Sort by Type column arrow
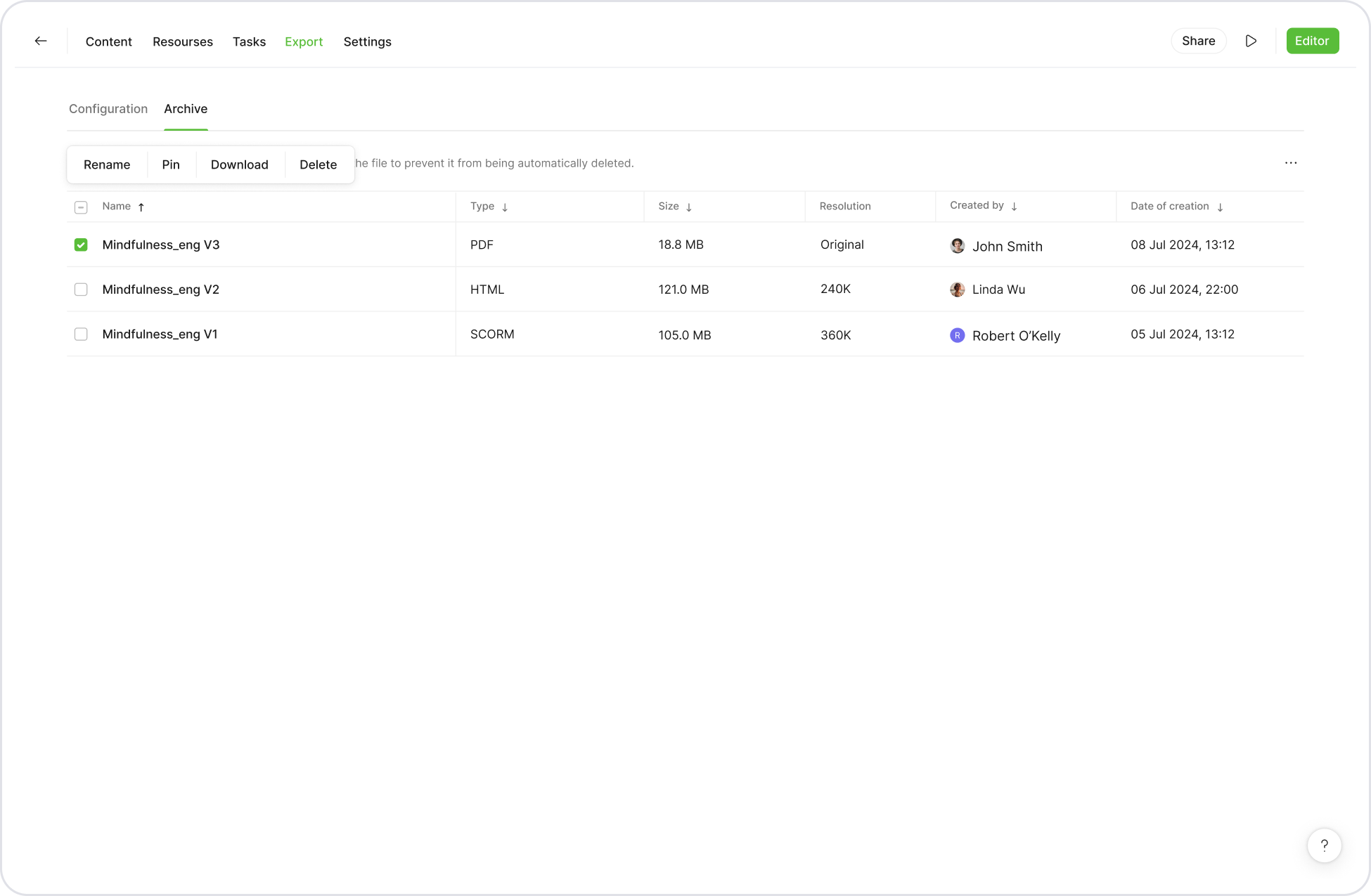Screen dimensions: 1371x896 point(505,207)
